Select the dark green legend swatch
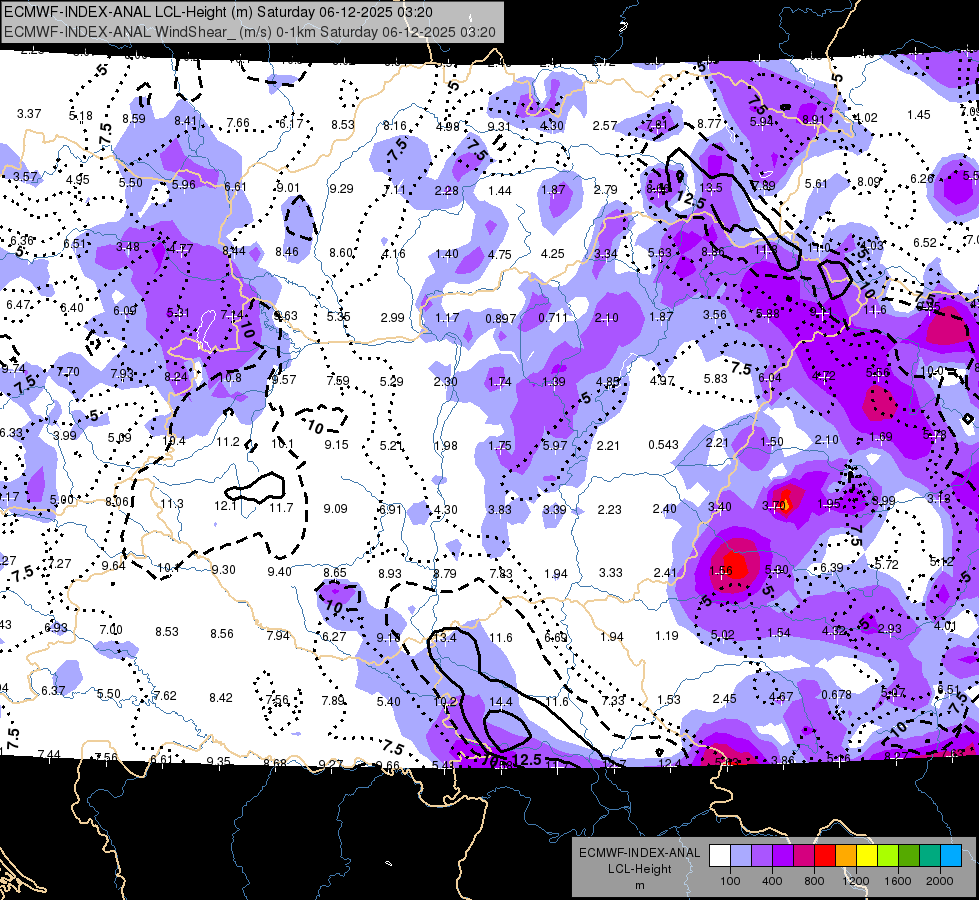979x900 pixels. point(909,855)
